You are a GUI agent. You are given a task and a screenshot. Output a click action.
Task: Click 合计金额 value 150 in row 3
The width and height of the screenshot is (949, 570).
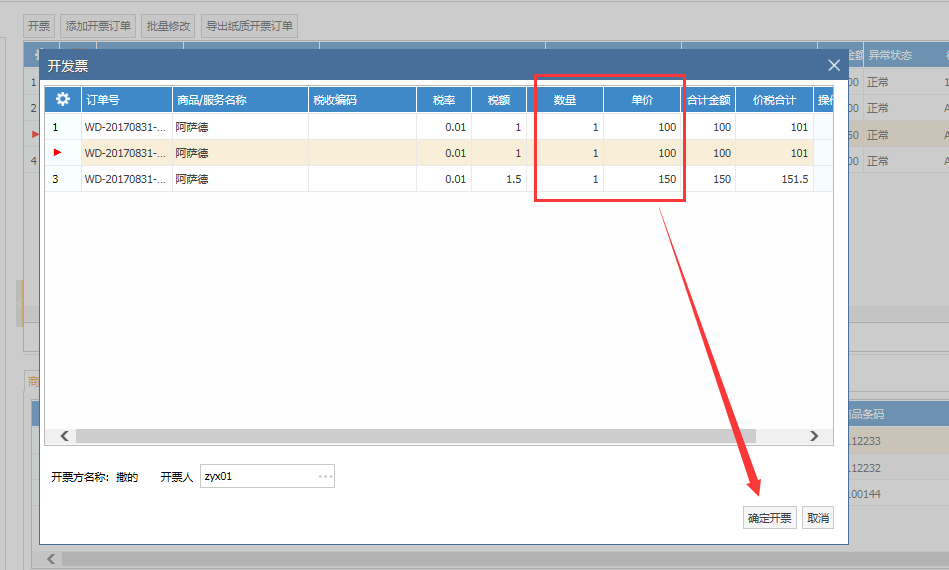[x=721, y=179]
